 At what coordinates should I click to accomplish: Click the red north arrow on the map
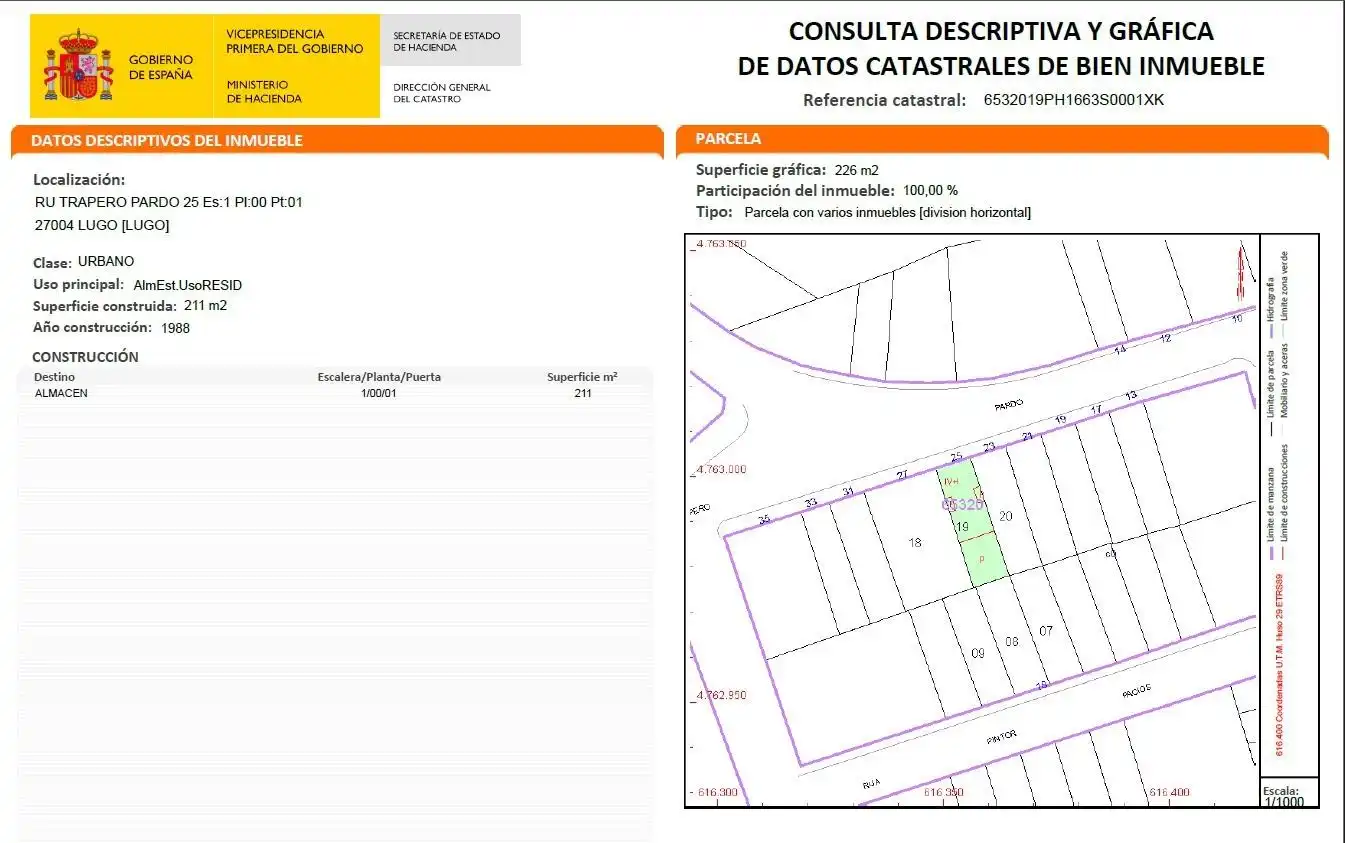pyautogui.click(x=1243, y=271)
